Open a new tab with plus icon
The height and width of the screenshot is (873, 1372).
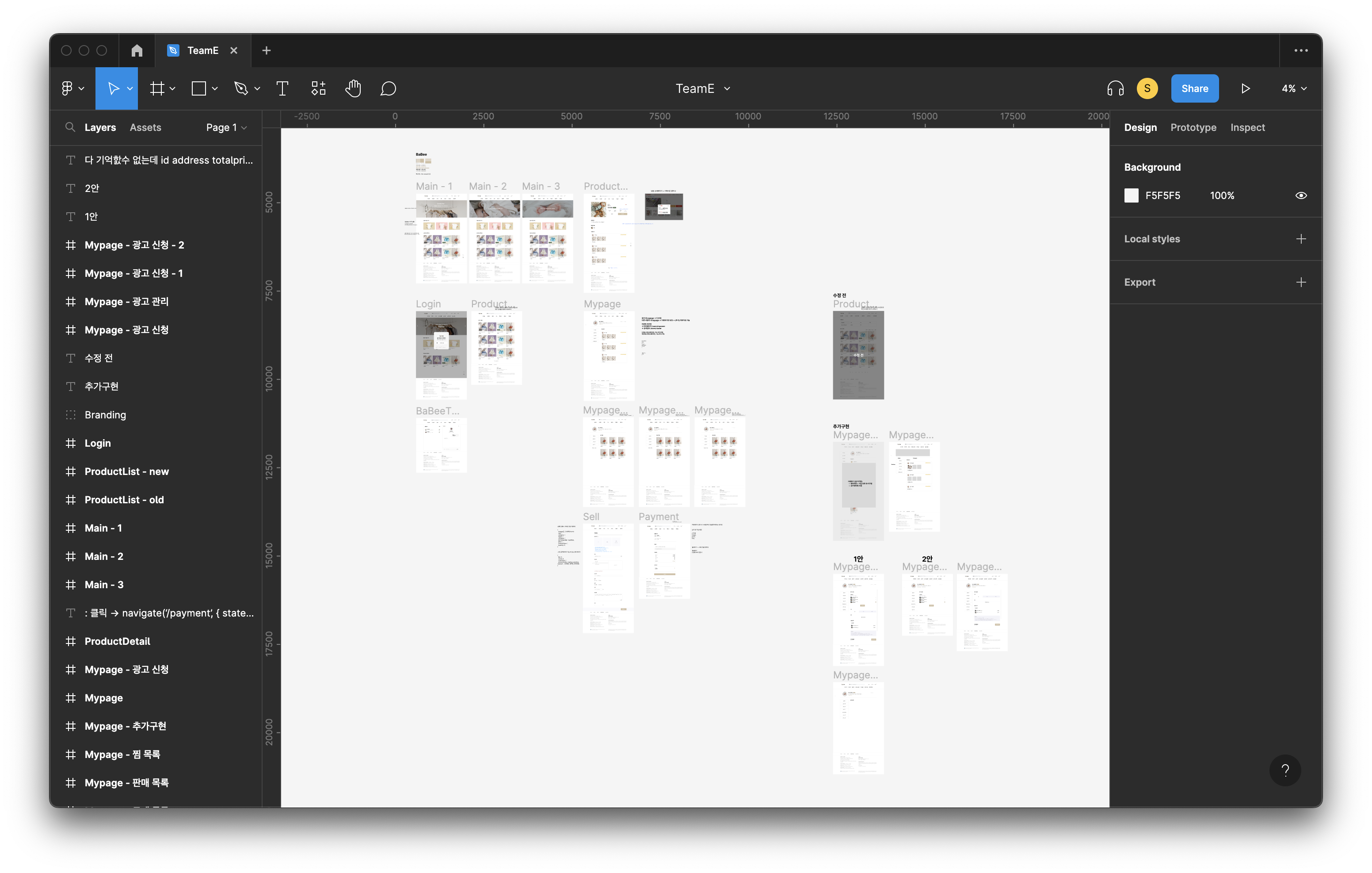tap(266, 51)
